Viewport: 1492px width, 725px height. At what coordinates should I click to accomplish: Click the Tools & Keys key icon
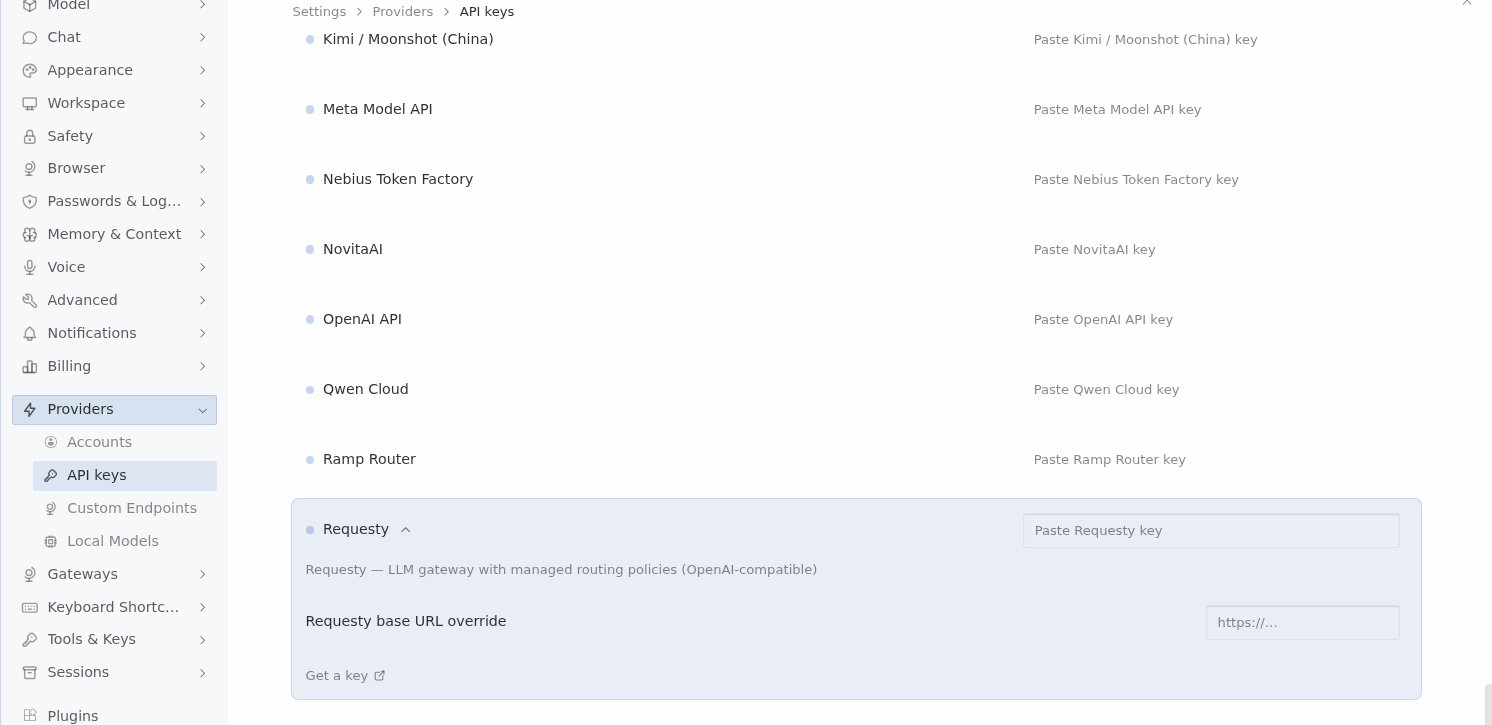pyautogui.click(x=30, y=640)
